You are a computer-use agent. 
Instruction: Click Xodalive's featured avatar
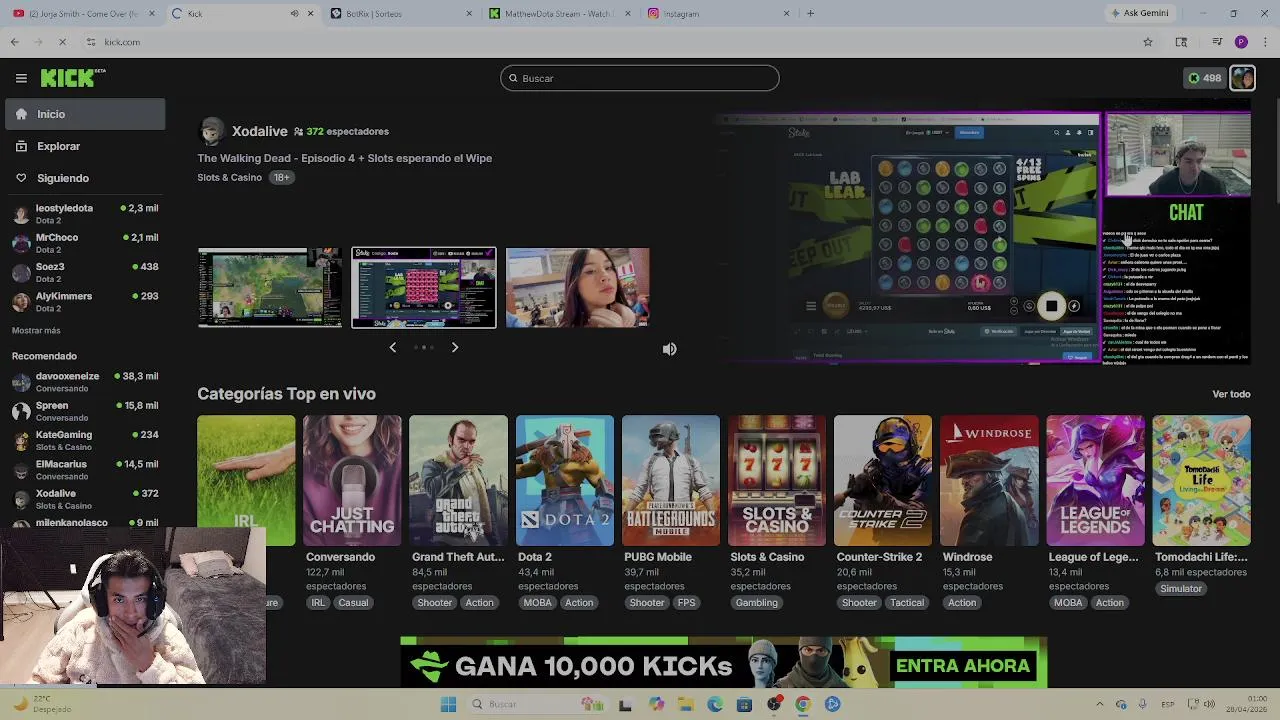click(212, 131)
